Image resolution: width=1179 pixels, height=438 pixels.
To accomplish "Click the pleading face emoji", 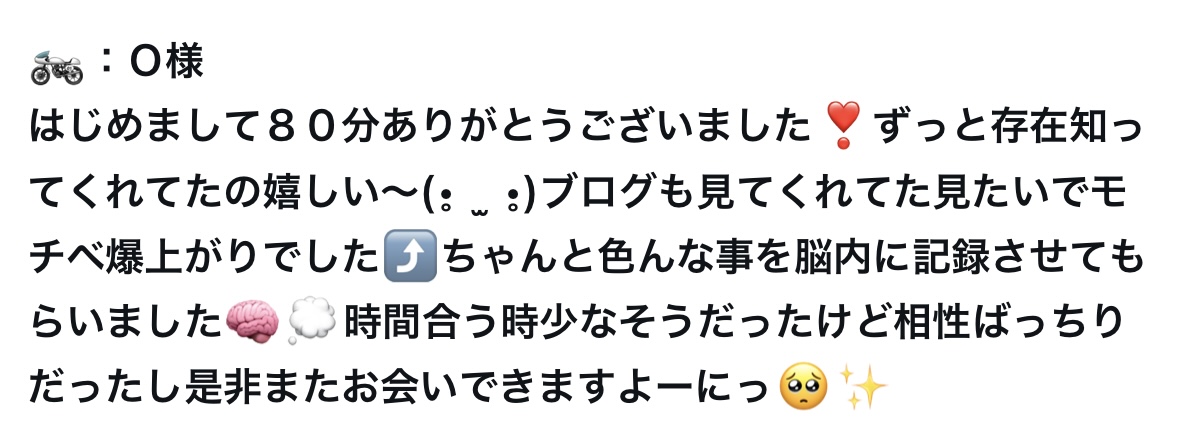I will pos(805,388).
